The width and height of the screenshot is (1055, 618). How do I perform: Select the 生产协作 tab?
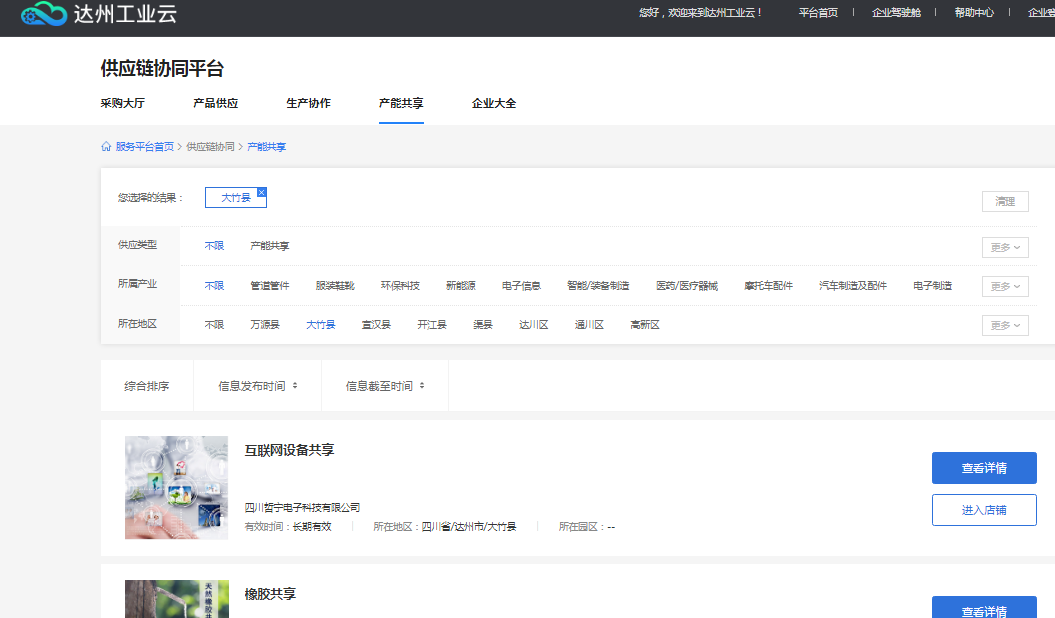[308, 103]
